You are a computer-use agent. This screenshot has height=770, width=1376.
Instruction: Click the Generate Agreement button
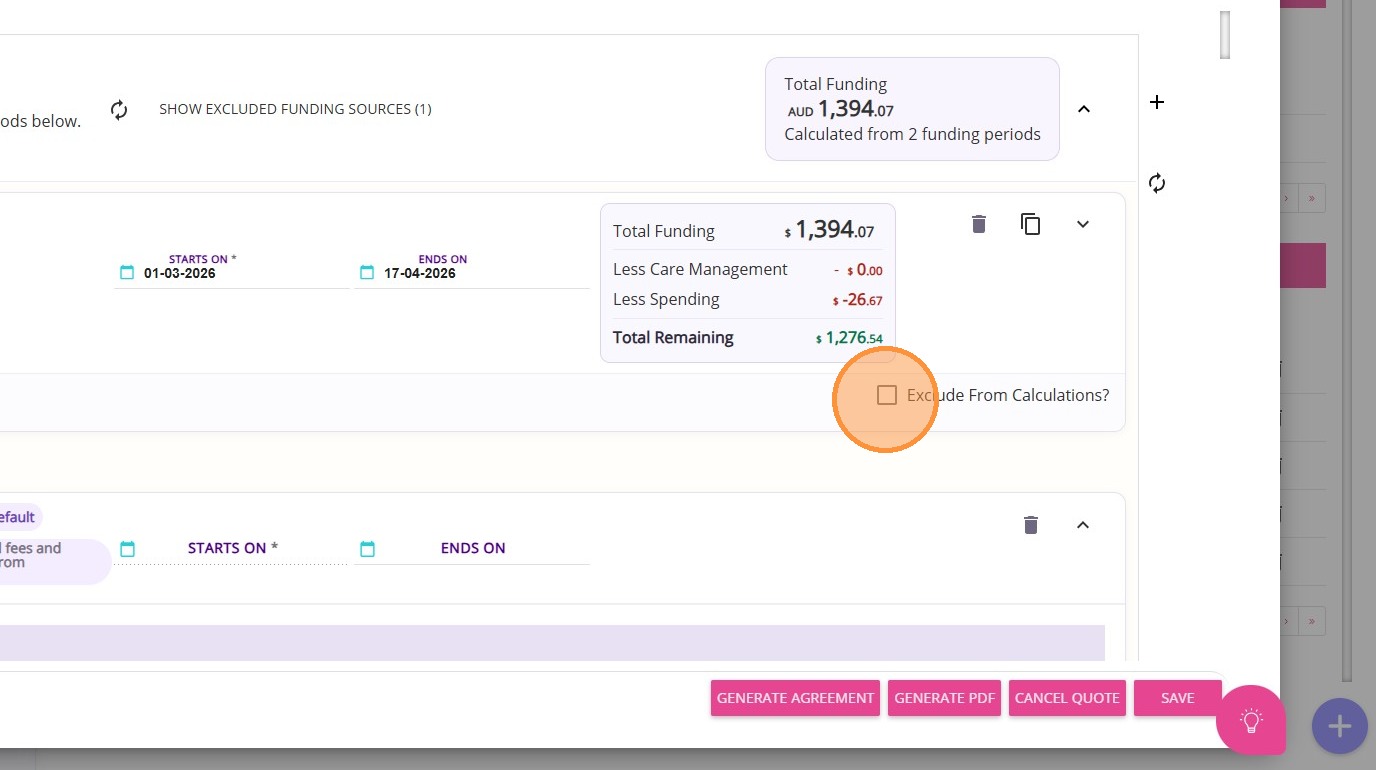(795, 698)
